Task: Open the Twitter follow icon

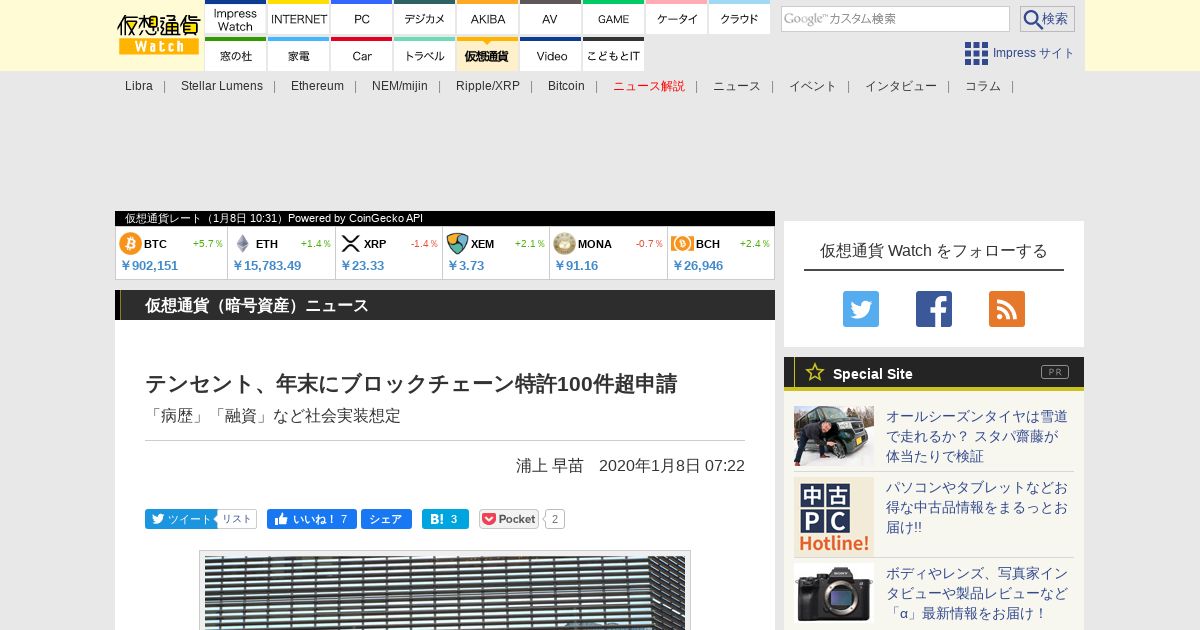Action: [861, 309]
